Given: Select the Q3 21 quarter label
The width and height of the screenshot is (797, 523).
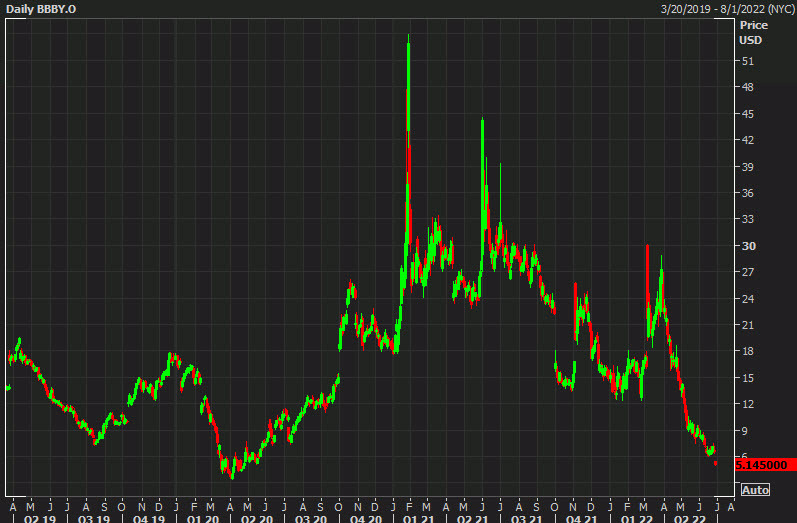Looking at the screenshot, I should 527,519.
